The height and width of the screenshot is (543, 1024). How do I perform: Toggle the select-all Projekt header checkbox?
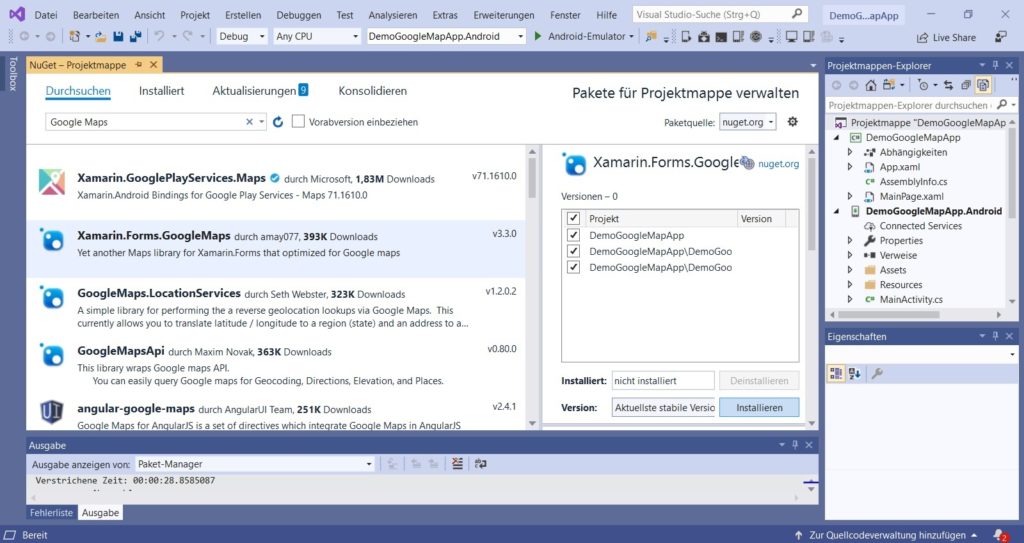(x=573, y=218)
